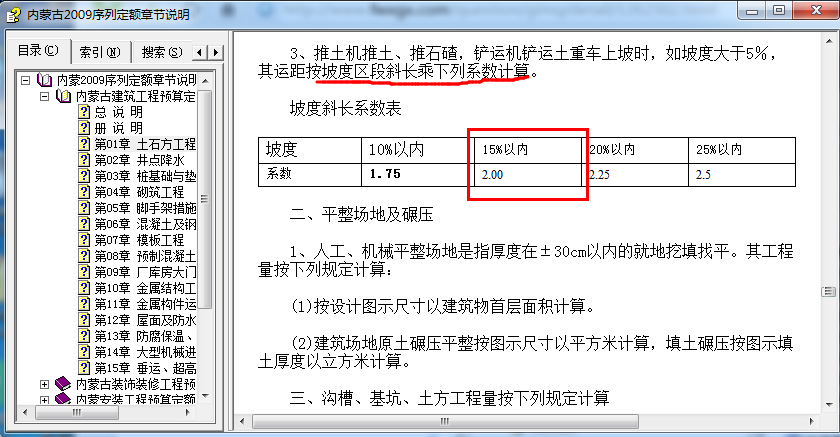Click the help file icon in the title bar
This screenshot has height=437, width=840.
click(x=13, y=14)
